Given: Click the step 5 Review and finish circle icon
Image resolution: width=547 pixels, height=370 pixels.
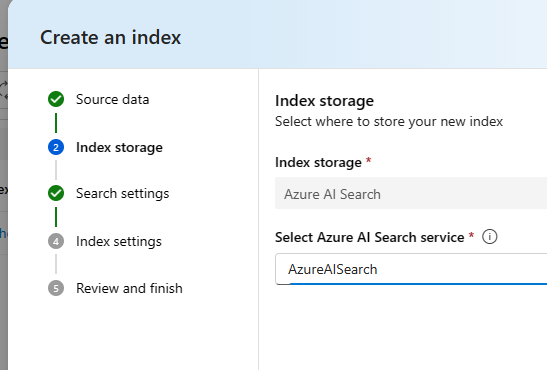Looking at the screenshot, I should (56, 288).
